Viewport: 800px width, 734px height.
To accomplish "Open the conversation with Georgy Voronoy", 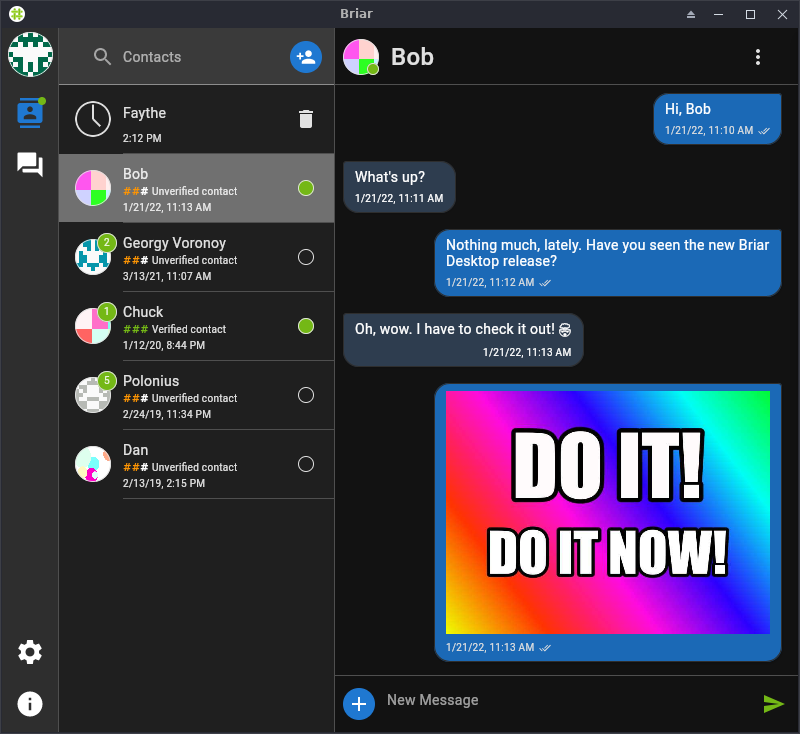I will point(180,256).
